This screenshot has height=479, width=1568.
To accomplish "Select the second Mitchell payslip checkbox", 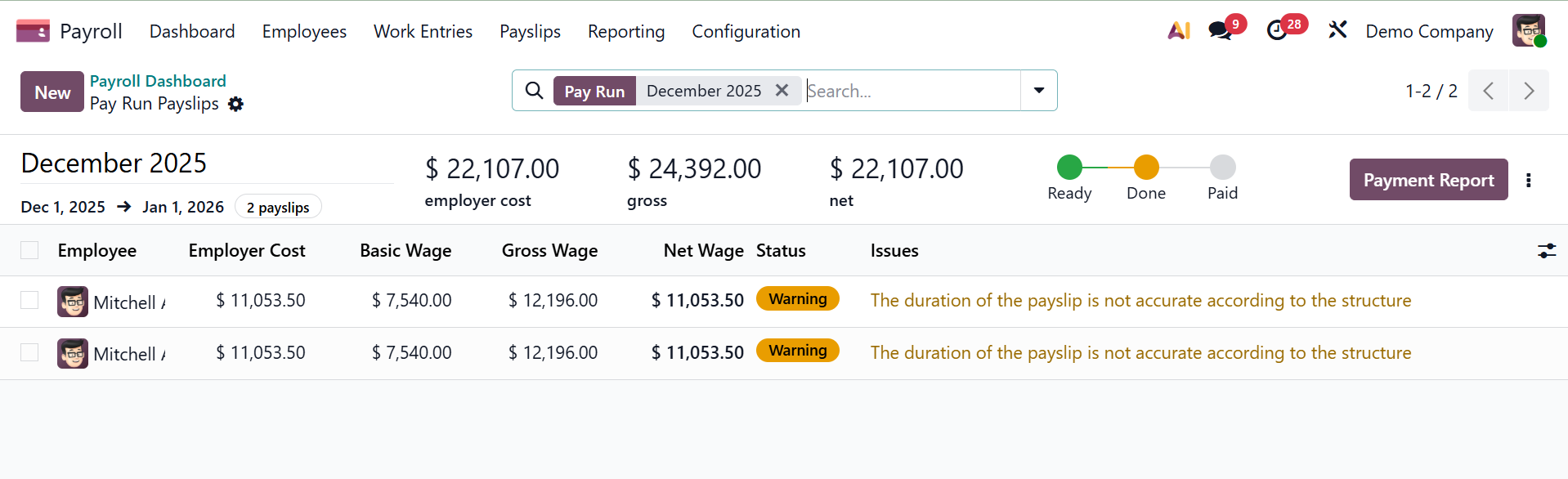I will [29, 352].
